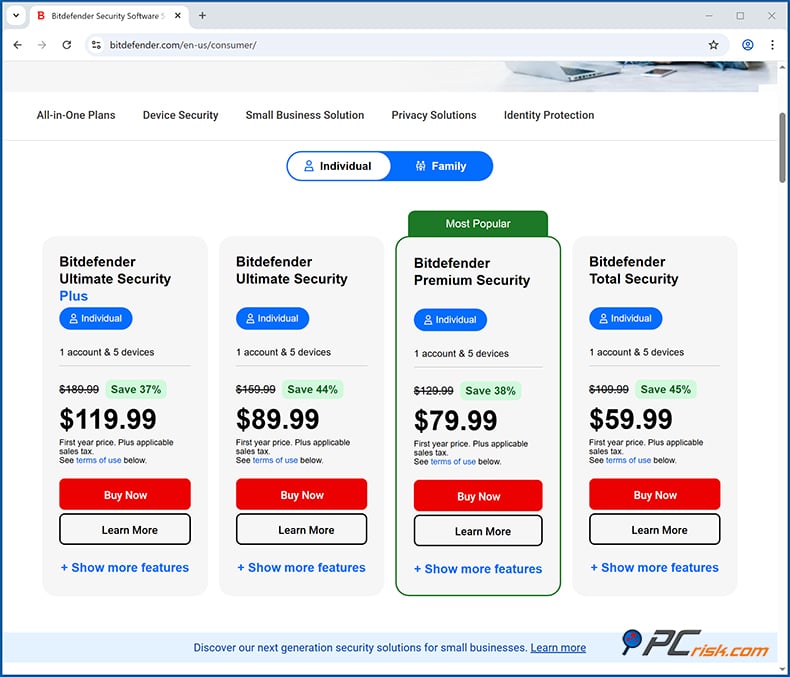
Task: Switch plan toggle to Individual
Action: (x=339, y=166)
